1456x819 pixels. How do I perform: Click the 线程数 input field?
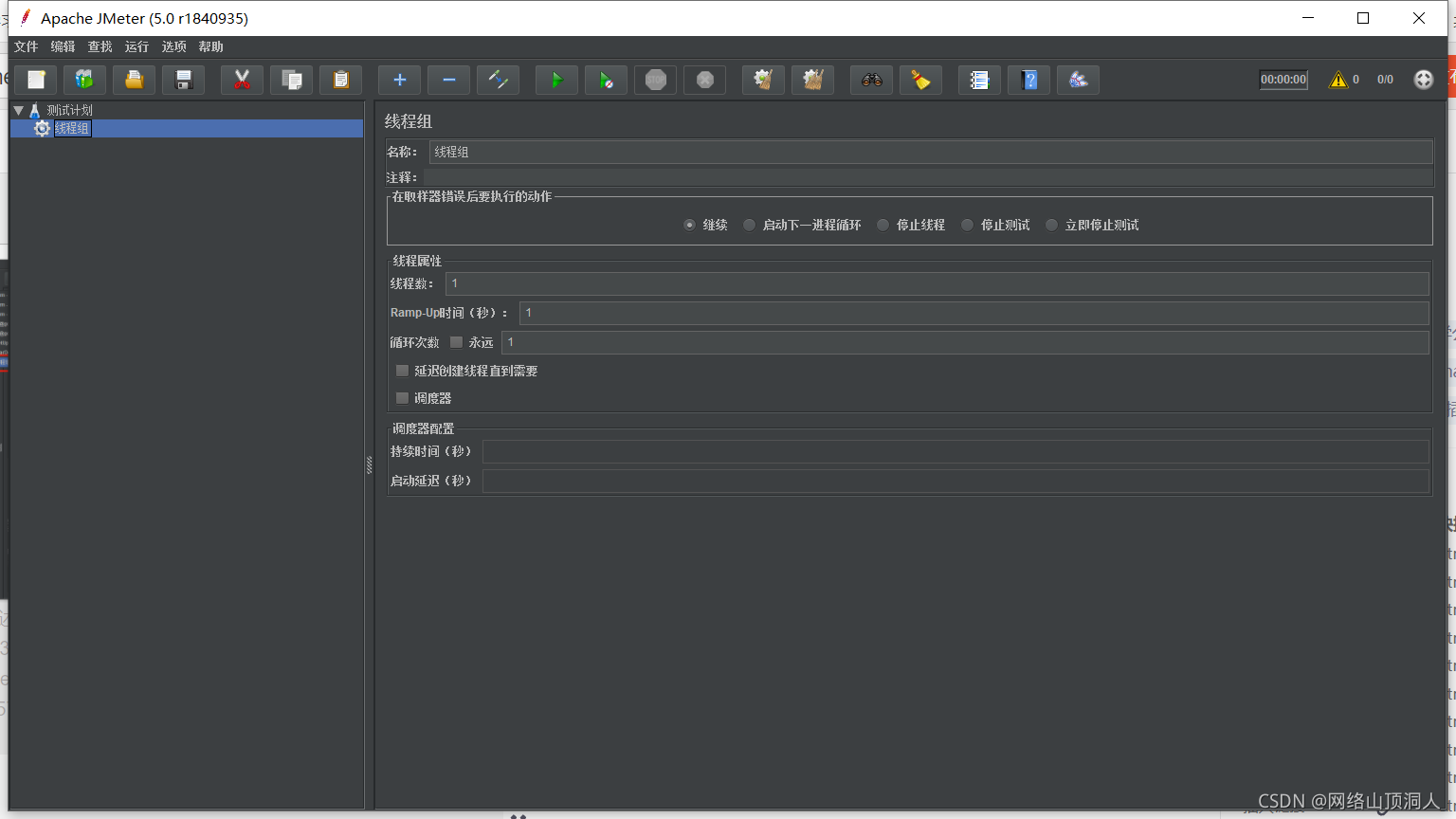(937, 283)
